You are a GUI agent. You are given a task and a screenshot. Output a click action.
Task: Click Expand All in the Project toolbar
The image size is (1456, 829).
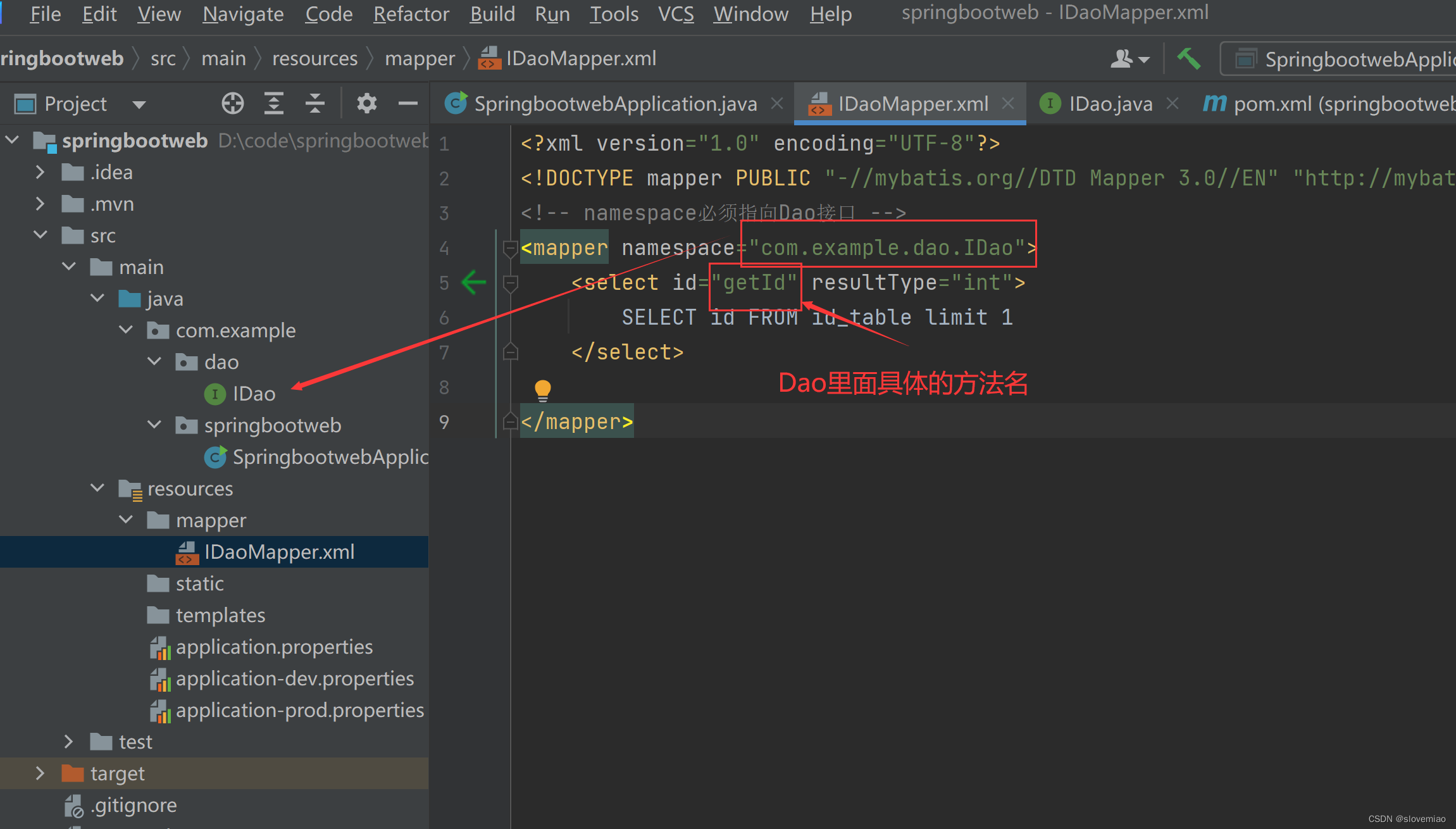(273, 103)
